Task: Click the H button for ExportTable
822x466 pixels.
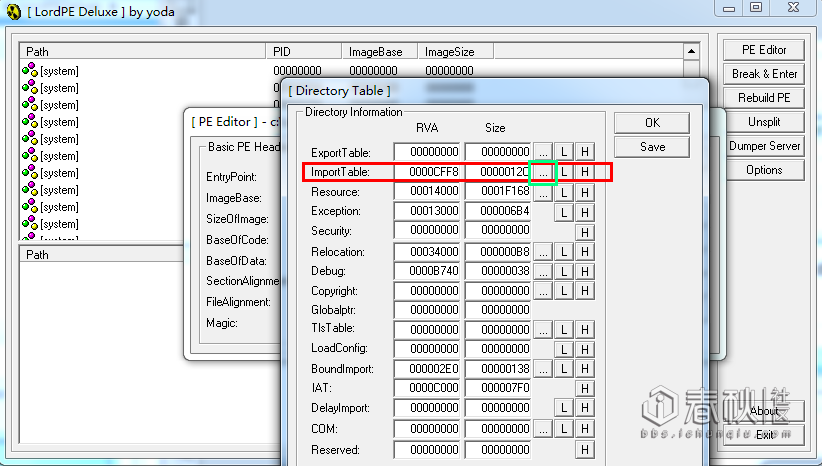Action: [585, 153]
